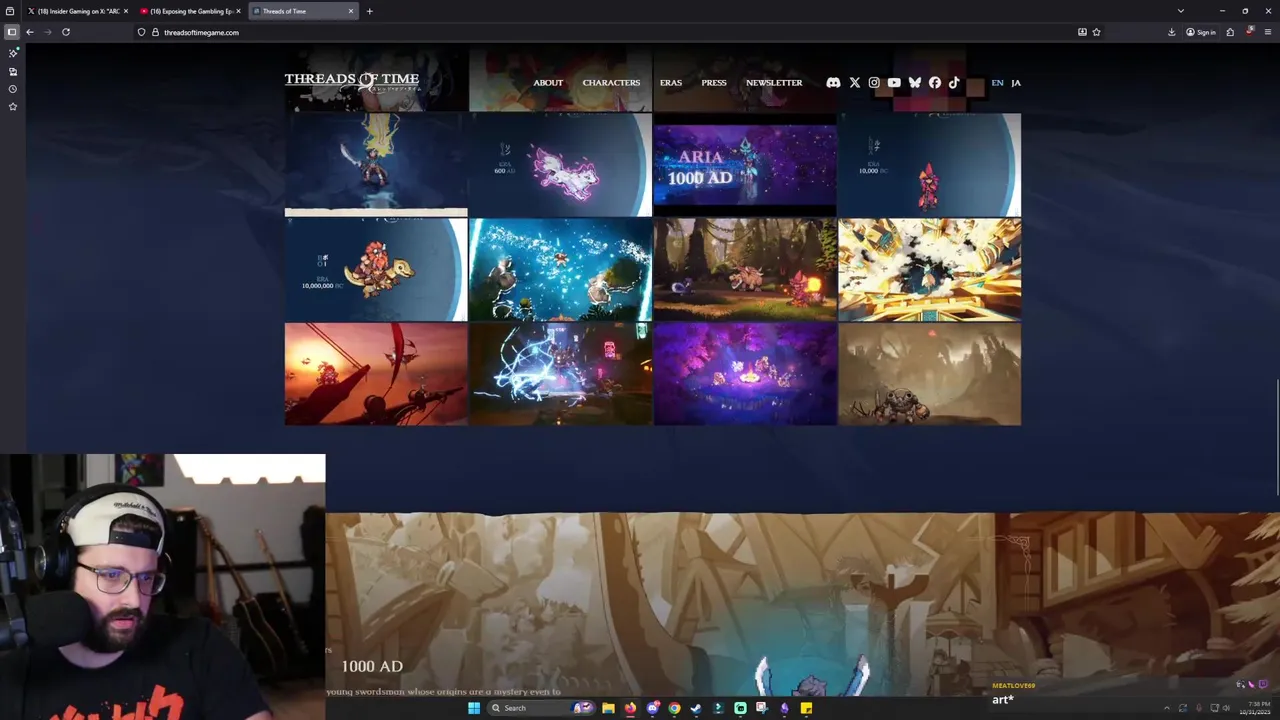This screenshot has width=1280, height=720.
Task: Open the purple forest campfire thumbnail
Action: pyautogui.click(x=745, y=374)
